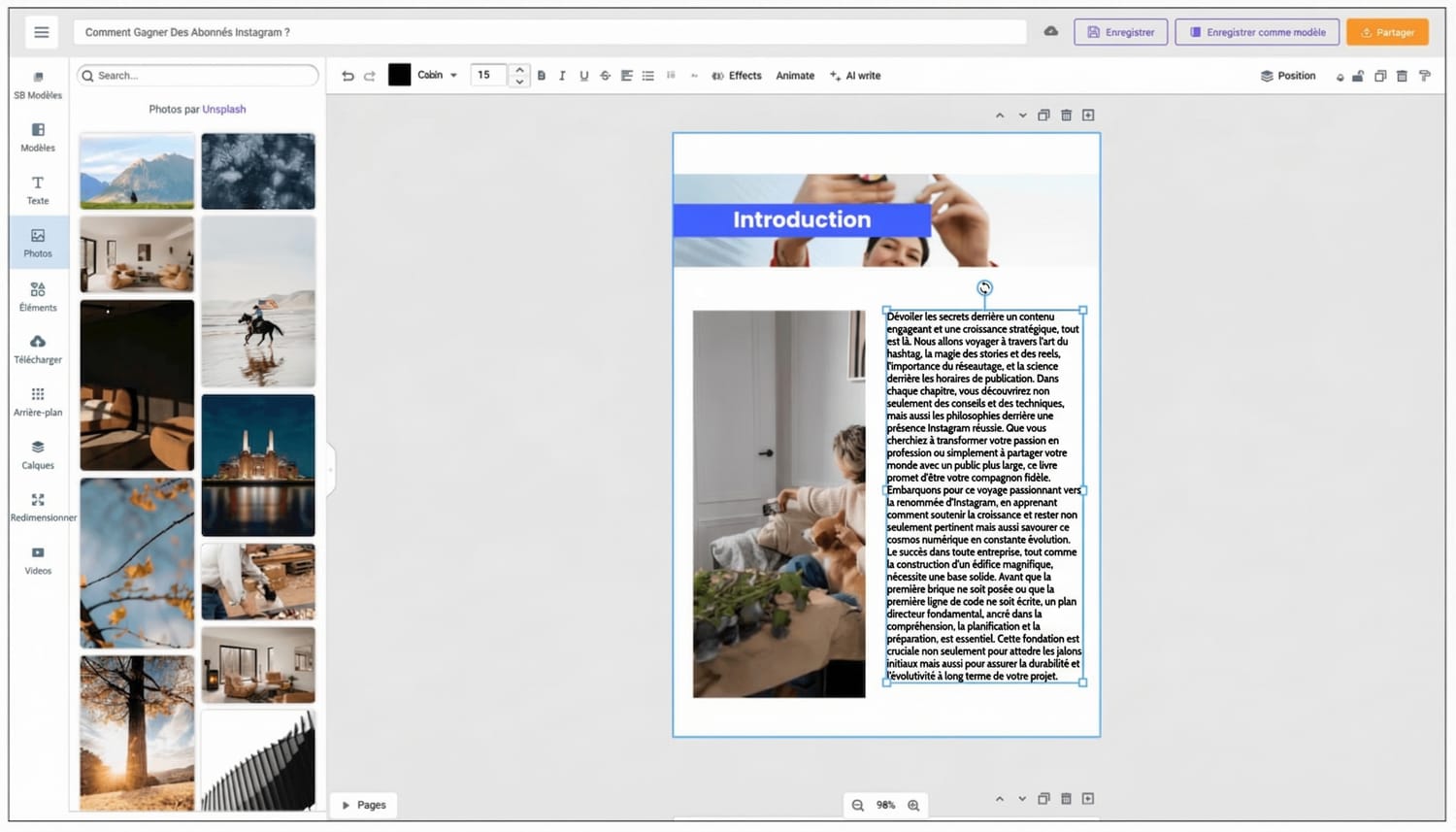Open the black text color swatch
Viewport: 1456px width, 832px height.
coord(399,75)
